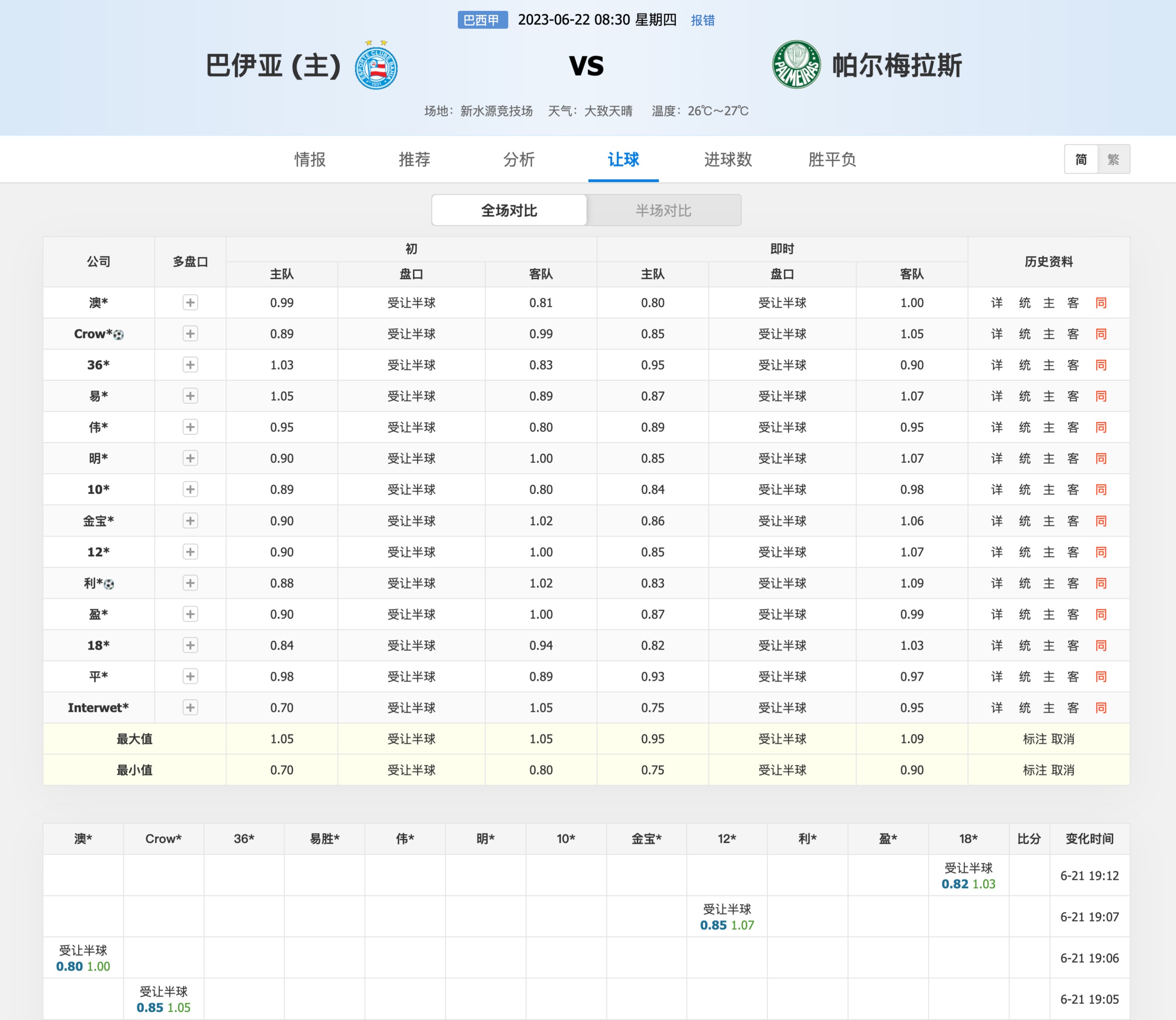
Task: Click 标注 in the 最小值 row
Action: click(1035, 770)
